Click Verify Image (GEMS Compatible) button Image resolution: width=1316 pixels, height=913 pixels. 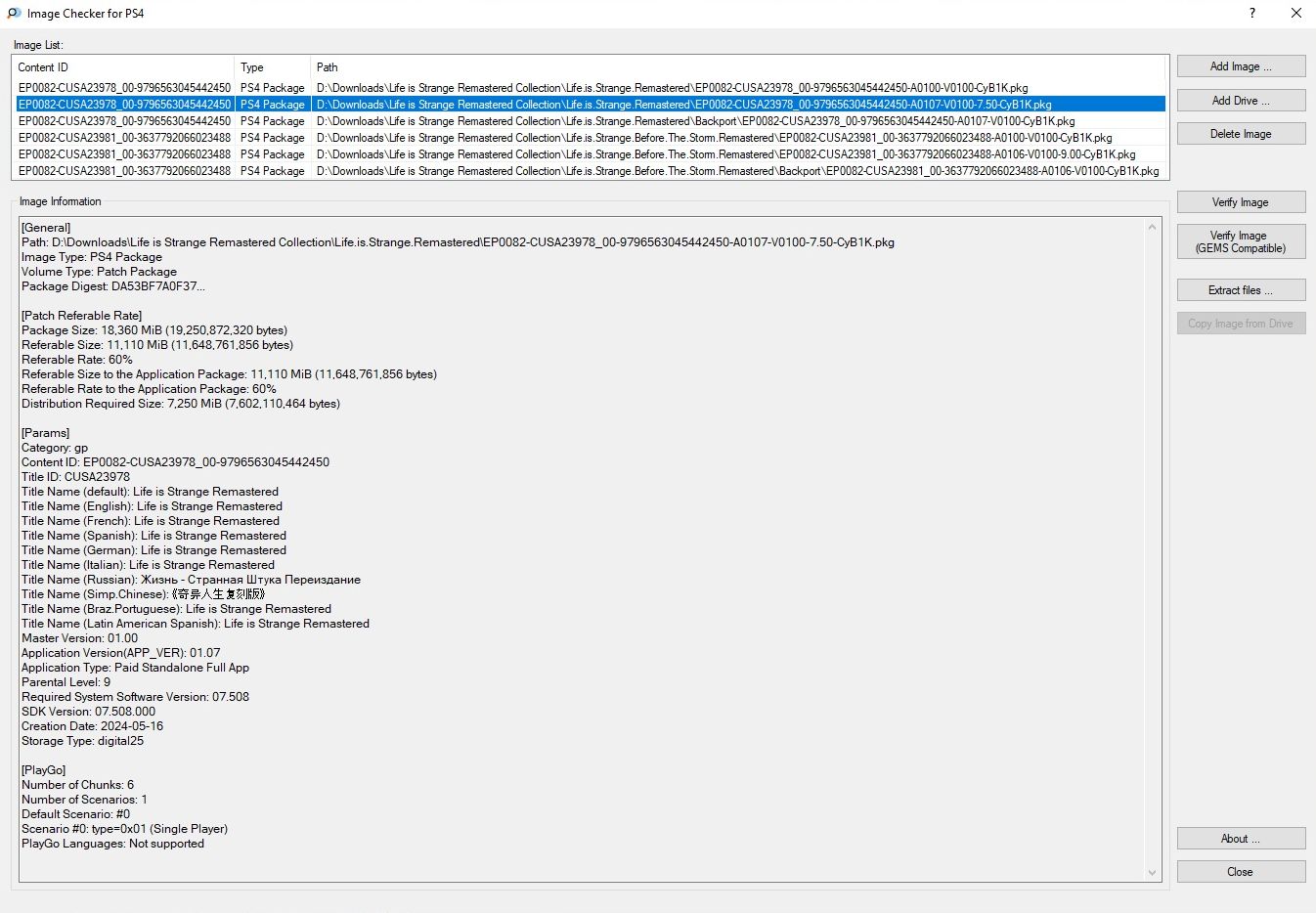point(1241,241)
